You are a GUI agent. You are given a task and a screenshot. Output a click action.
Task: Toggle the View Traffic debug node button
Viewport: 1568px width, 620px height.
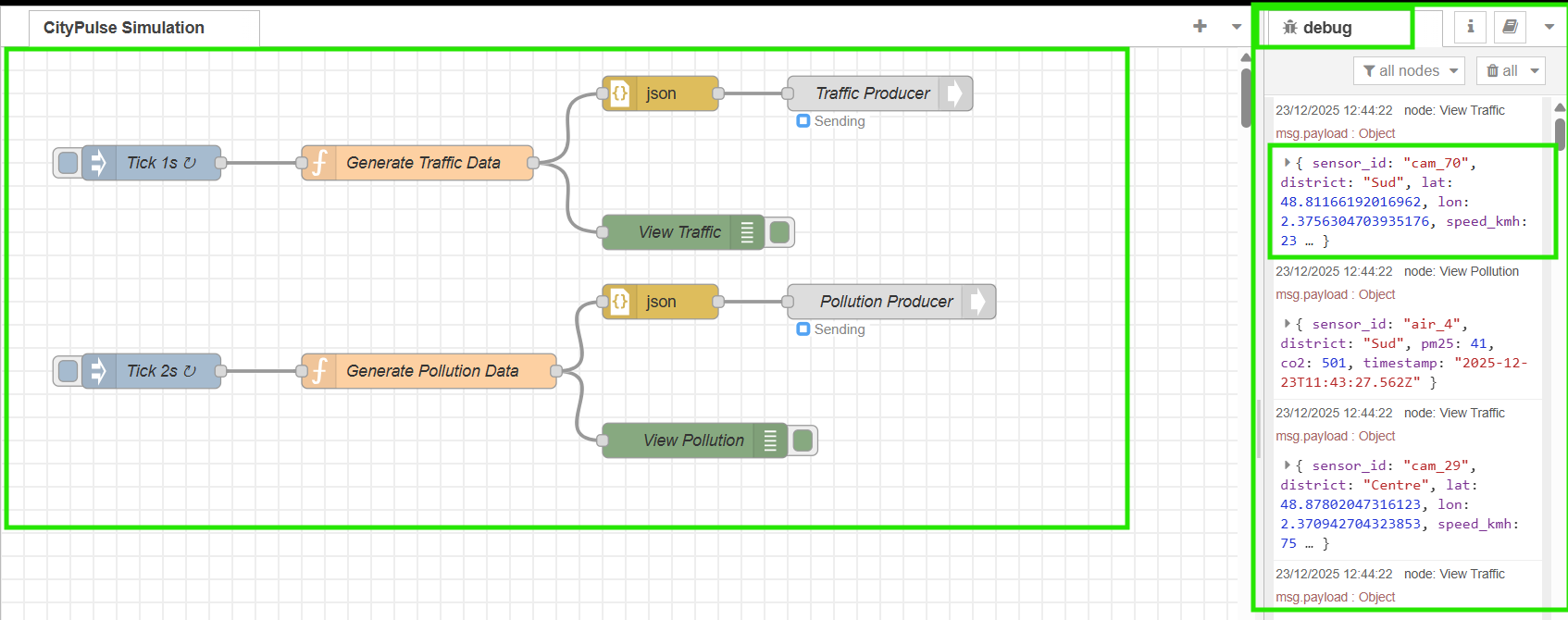point(780,232)
